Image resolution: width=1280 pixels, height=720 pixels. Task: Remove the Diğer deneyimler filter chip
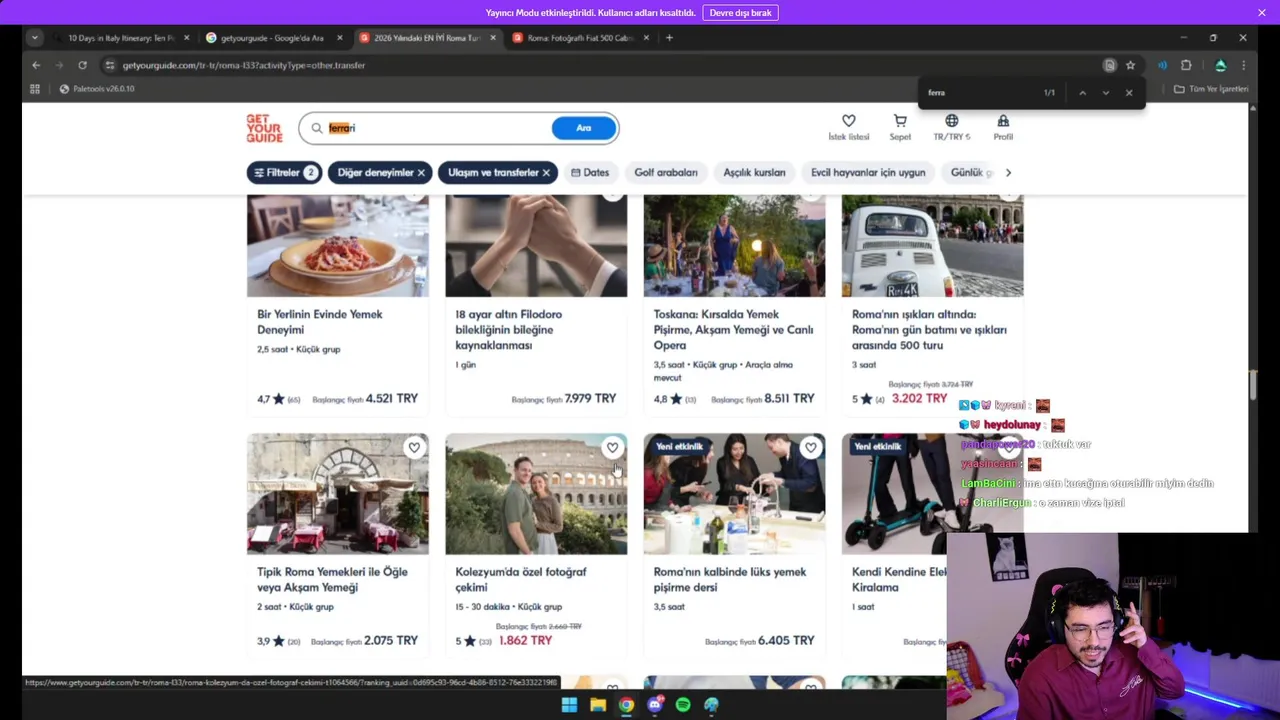(421, 173)
